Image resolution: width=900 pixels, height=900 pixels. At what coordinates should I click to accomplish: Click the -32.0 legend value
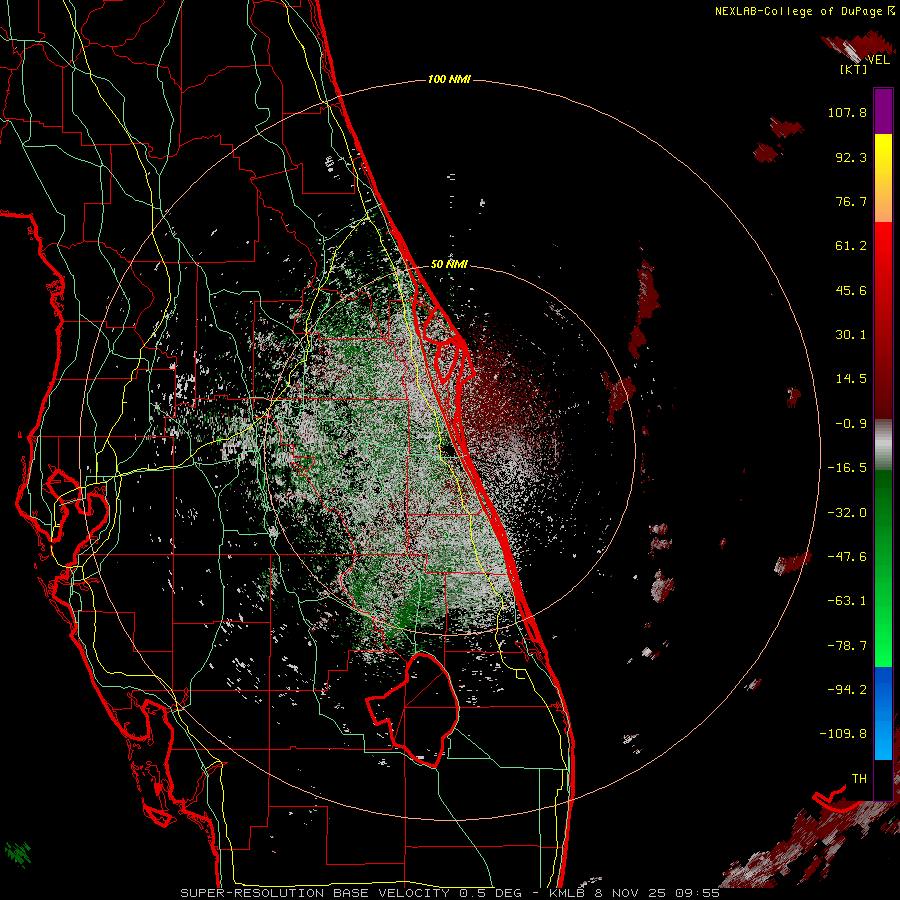click(x=847, y=513)
